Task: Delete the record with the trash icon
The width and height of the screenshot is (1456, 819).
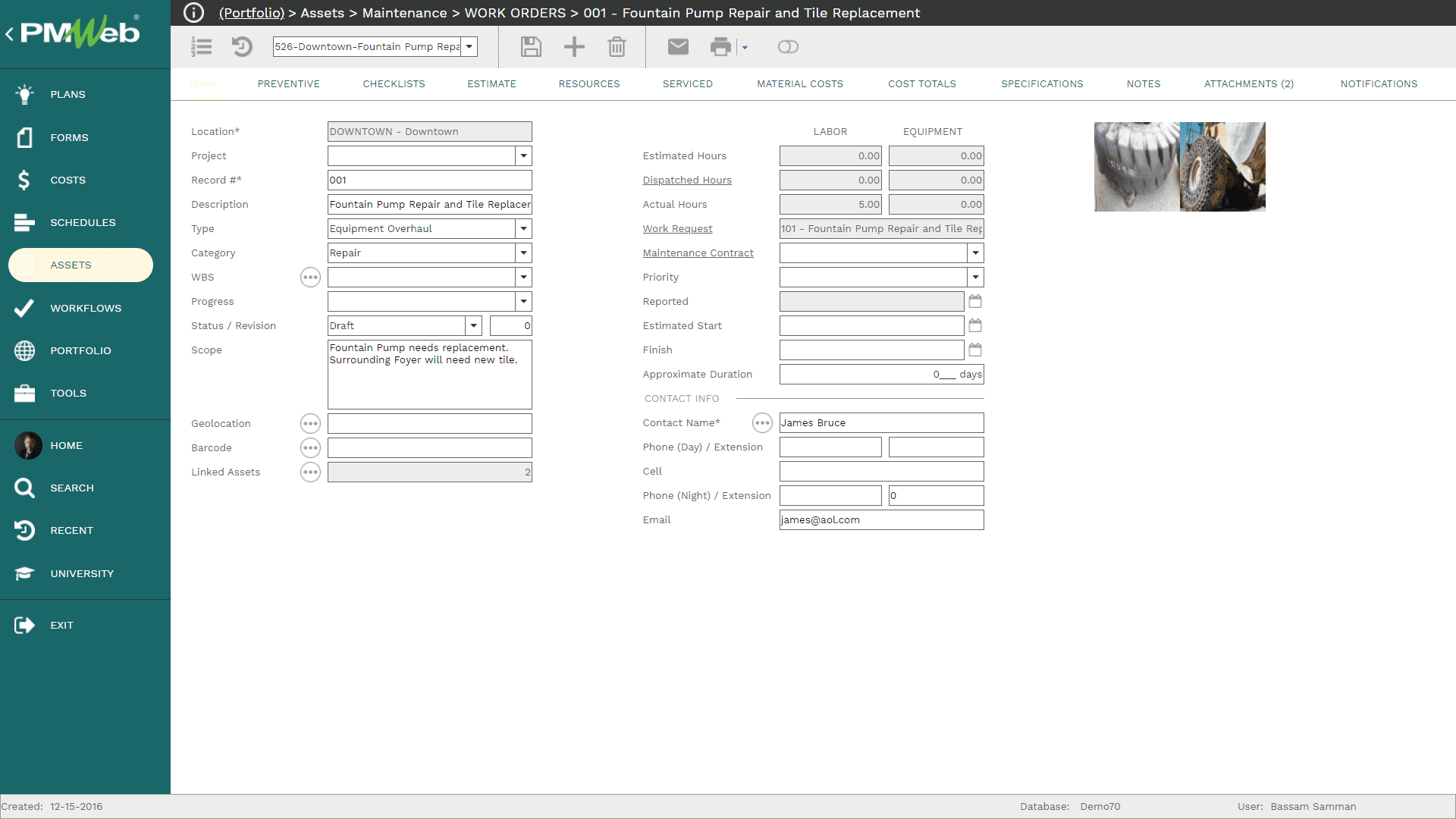Action: point(617,47)
